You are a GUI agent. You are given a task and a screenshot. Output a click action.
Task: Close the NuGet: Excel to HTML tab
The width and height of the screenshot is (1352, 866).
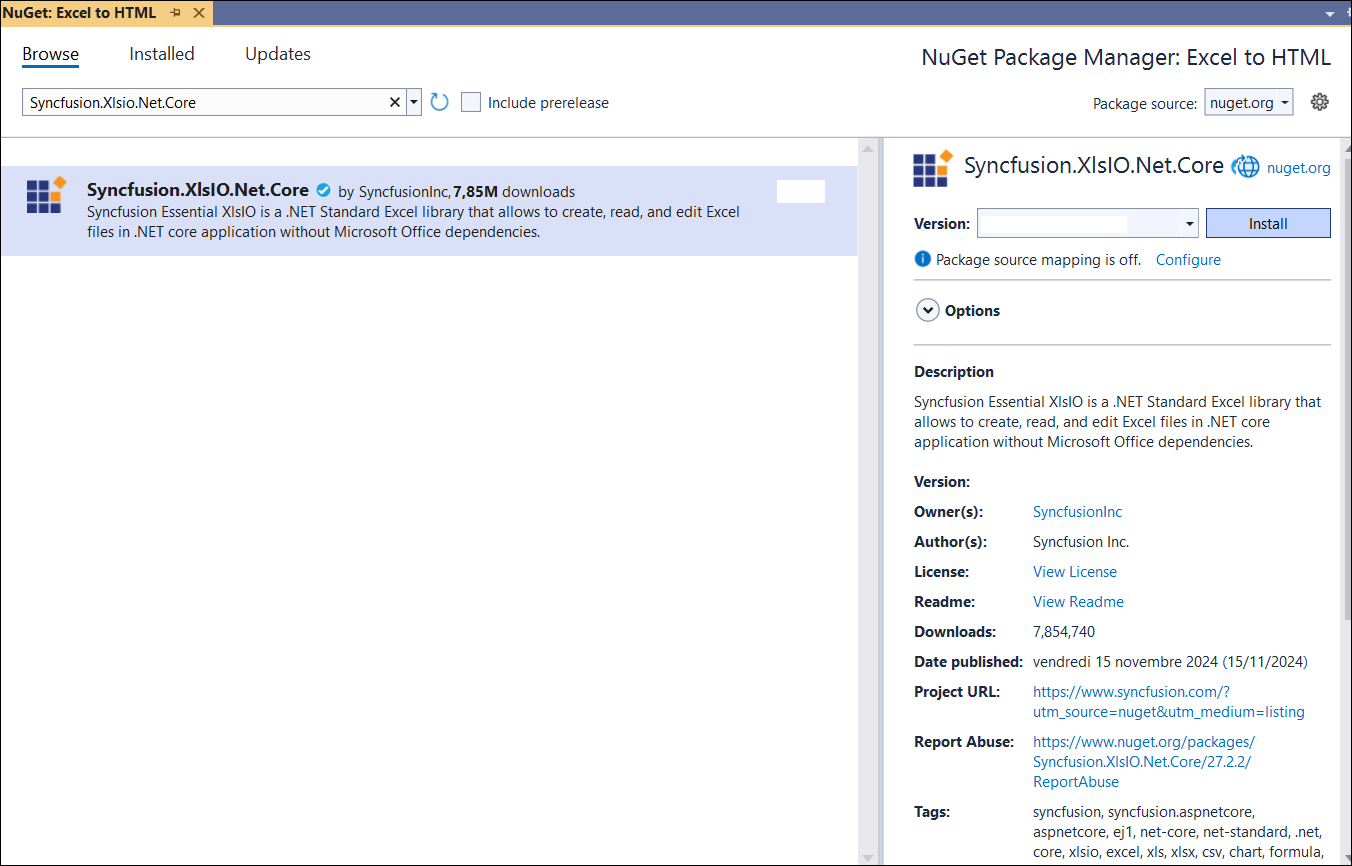198,13
